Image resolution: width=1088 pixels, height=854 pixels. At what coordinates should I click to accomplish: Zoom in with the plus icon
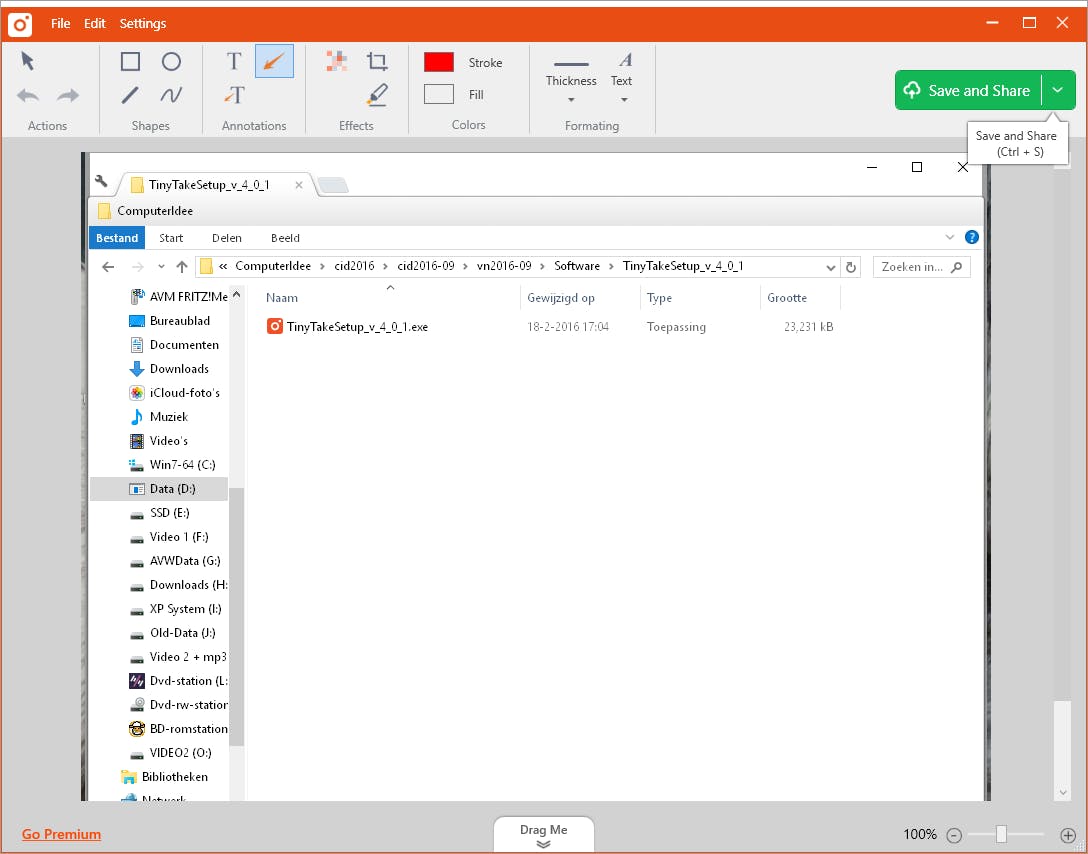[x=1068, y=835]
